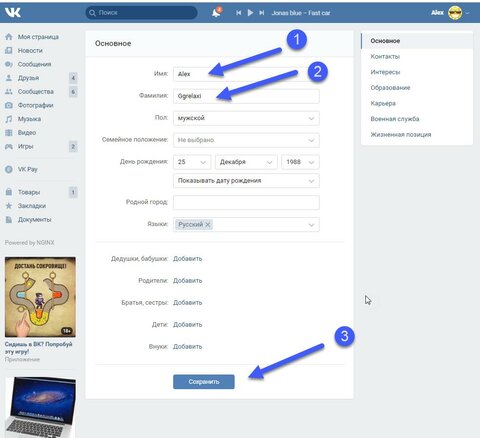This screenshot has height=438, width=480.
Task: Expand the Пол dropdown
Action: tap(246, 118)
